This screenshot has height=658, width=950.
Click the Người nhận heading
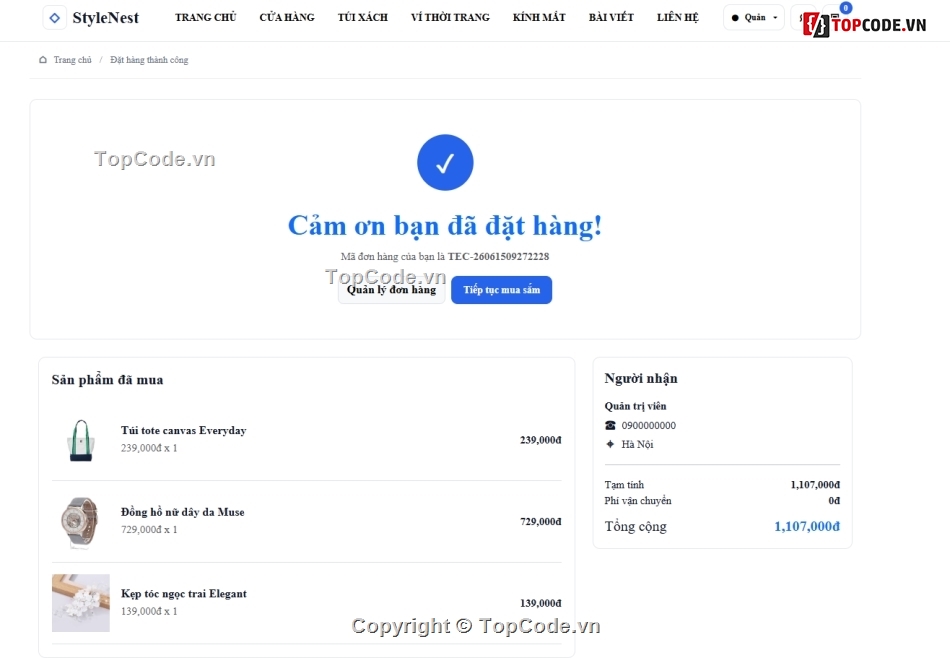[641, 378]
